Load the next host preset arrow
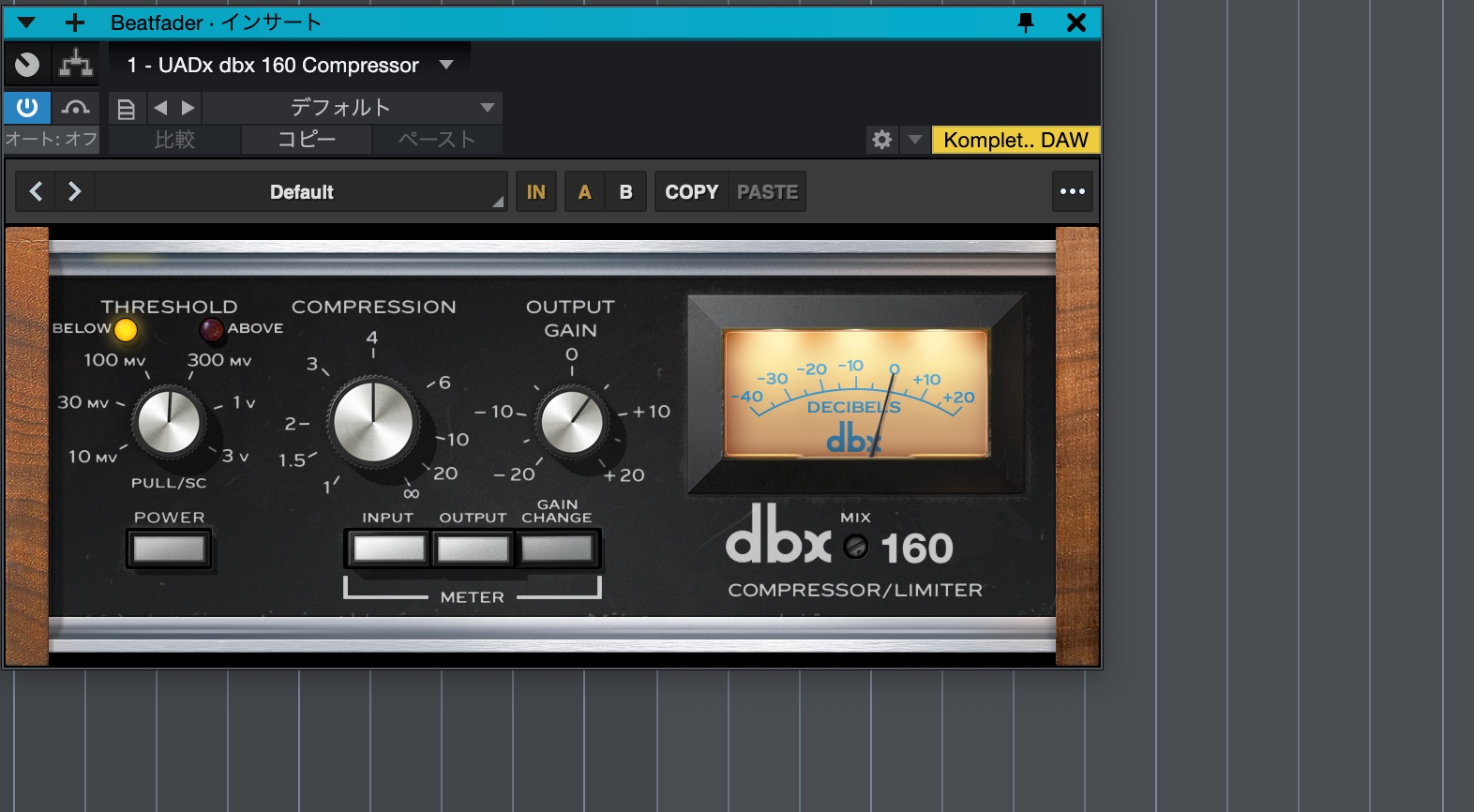 [x=188, y=108]
